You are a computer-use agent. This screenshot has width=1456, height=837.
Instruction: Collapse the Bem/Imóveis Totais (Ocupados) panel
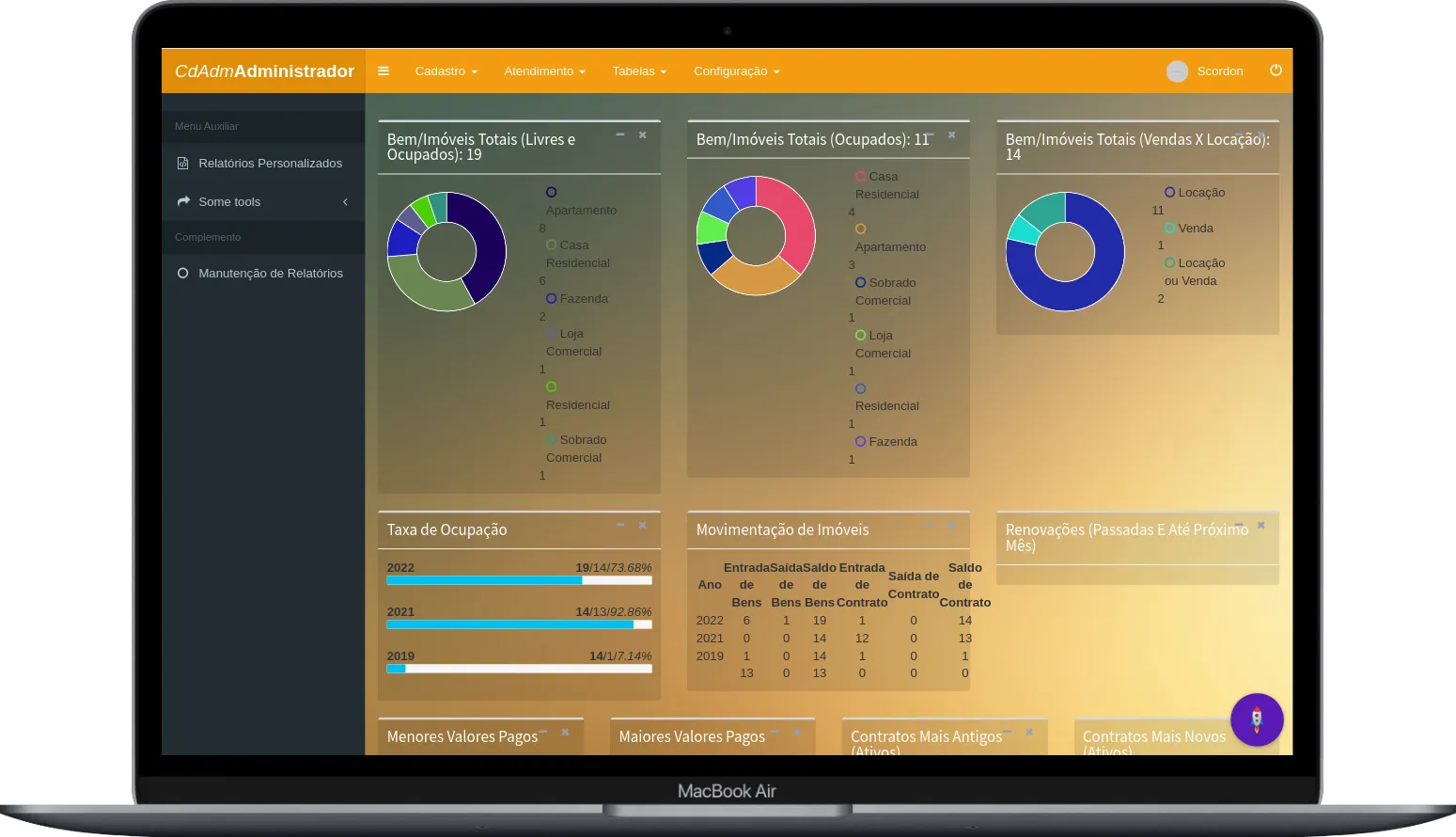pos(930,135)
